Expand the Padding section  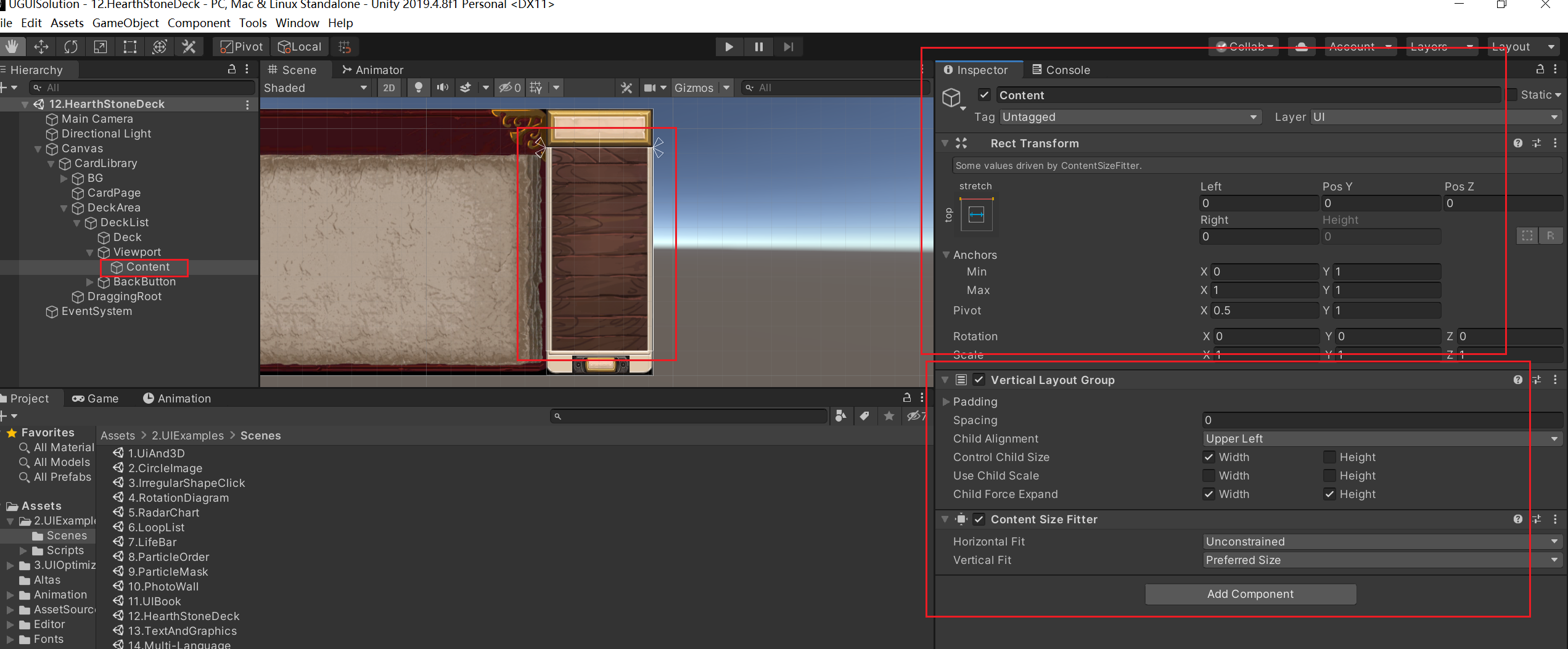pos(946,402)
